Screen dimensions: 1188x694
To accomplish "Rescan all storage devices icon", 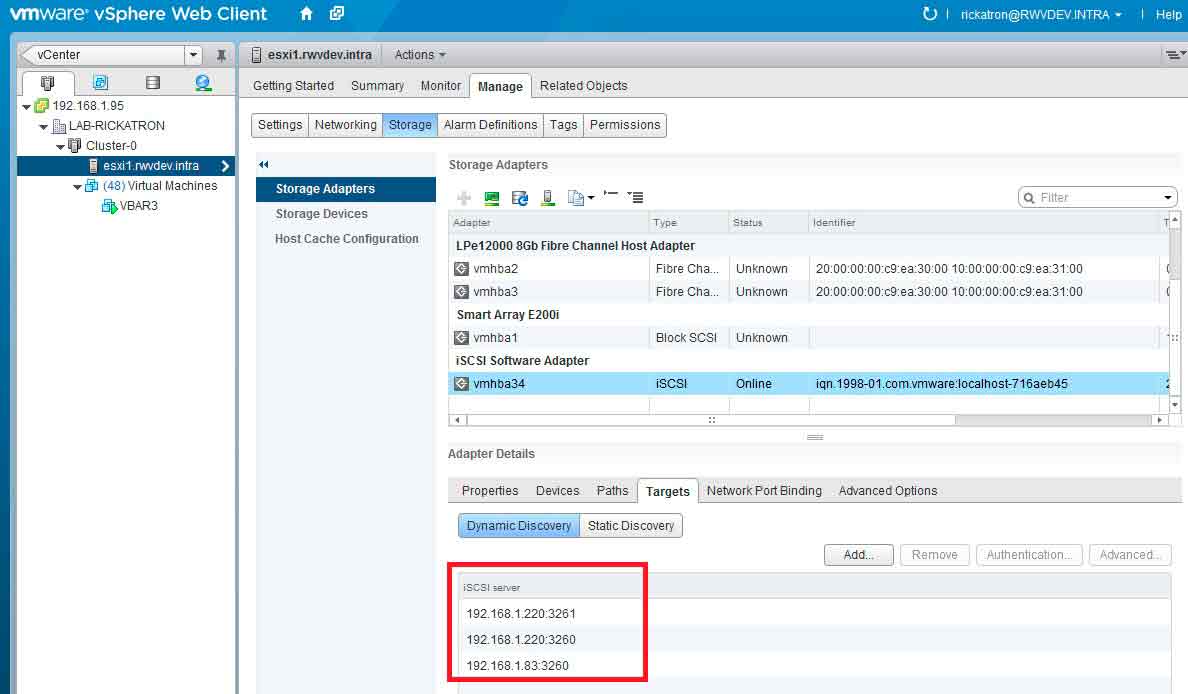I will point(548,198).
